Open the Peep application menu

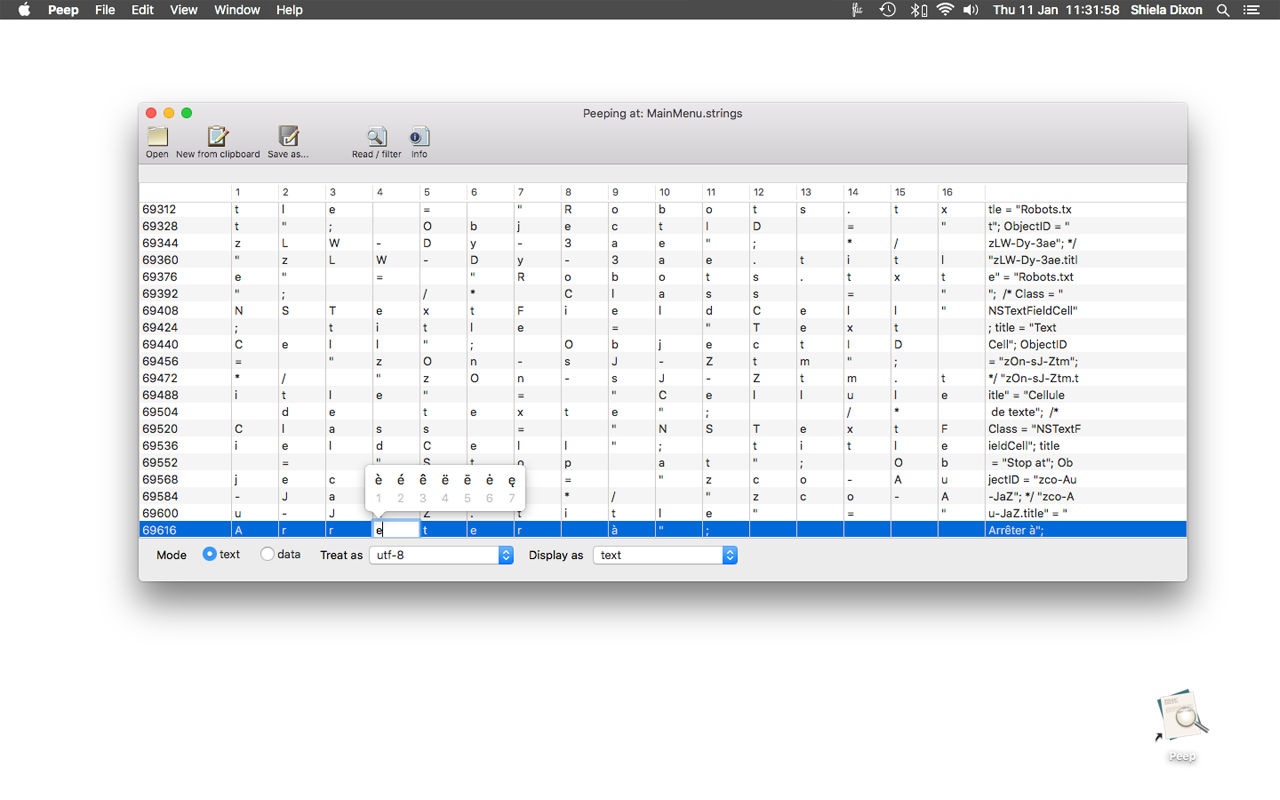pyautogui.click(x=63, y=10)
